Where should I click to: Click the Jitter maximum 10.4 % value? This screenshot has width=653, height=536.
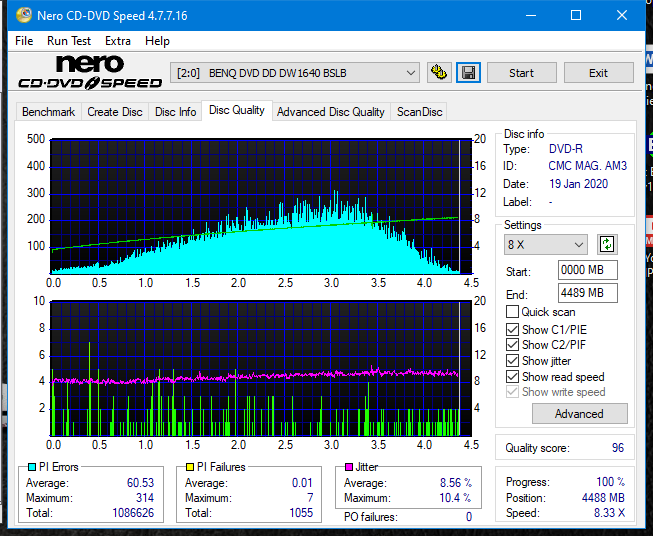[455, 498]
